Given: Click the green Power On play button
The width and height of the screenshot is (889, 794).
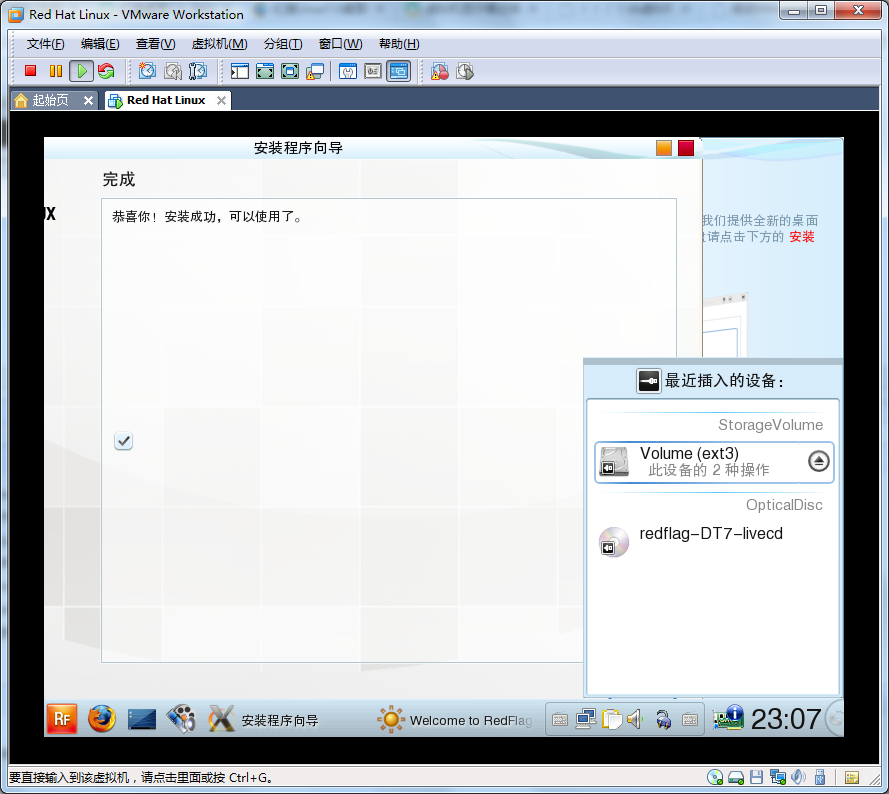Looking at the screenshot, I should click(x=82, y=71).
